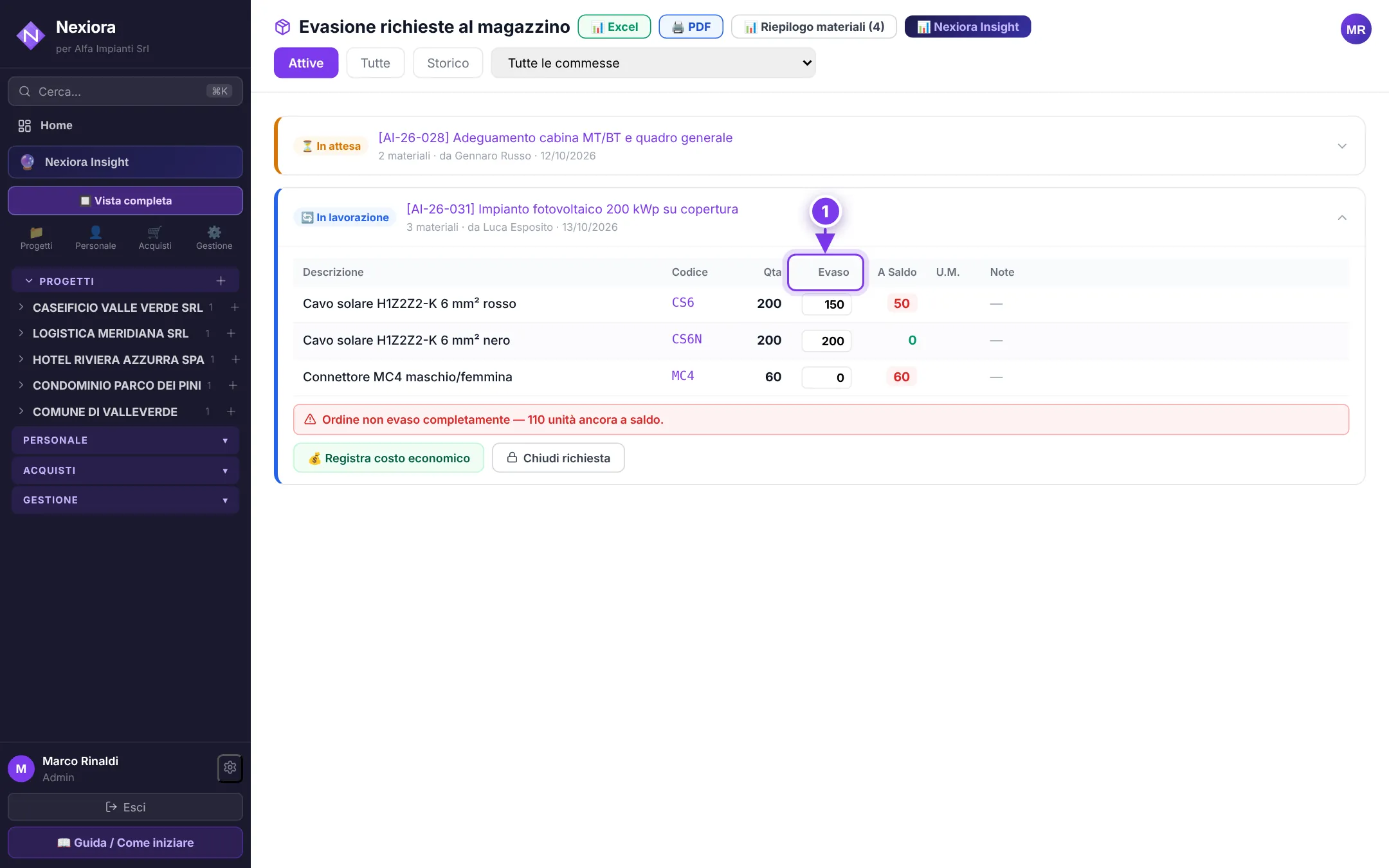This screenshot has height=868, width=1389.
Task: Select the Attive tab
Action: click(306, 63)
